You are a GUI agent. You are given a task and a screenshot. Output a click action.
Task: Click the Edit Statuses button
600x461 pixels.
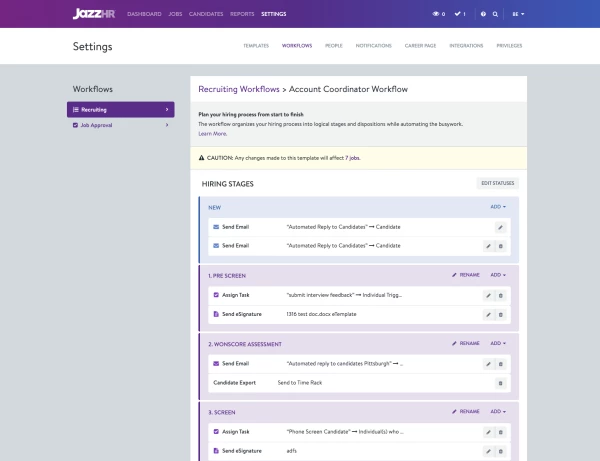click(x=497, y=184)
